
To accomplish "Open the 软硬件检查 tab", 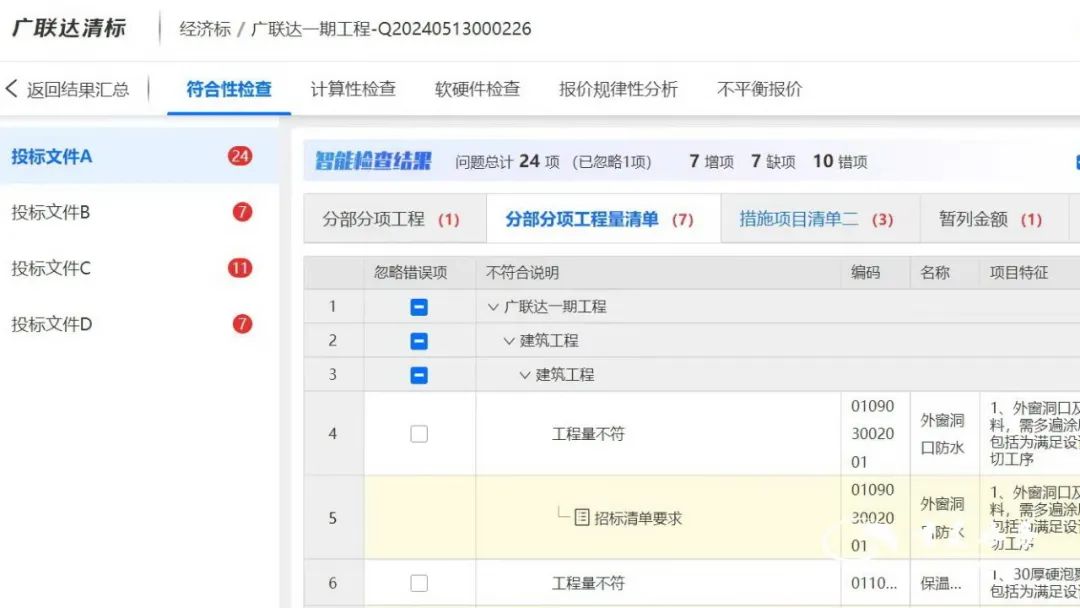I will [477, 89].
